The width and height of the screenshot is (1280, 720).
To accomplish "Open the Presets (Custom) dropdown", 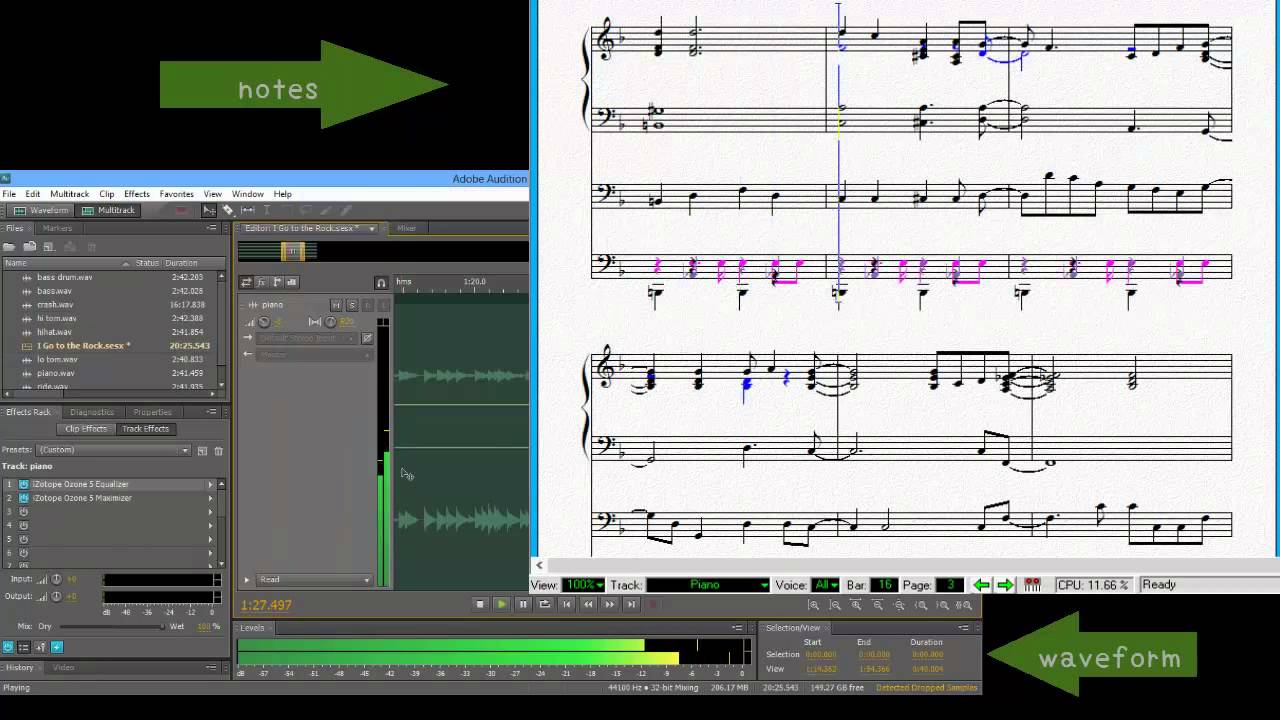I will pyautogui.click(x=113, y=450).
